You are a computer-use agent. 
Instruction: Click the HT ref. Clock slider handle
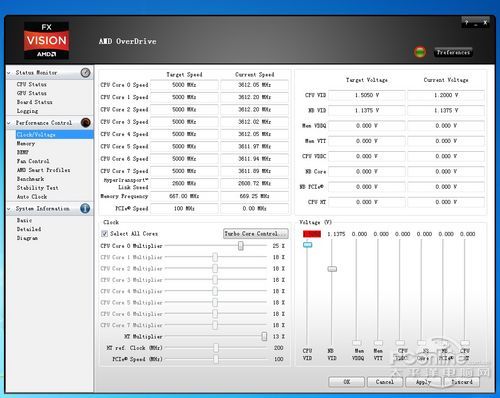coord(216,348)
